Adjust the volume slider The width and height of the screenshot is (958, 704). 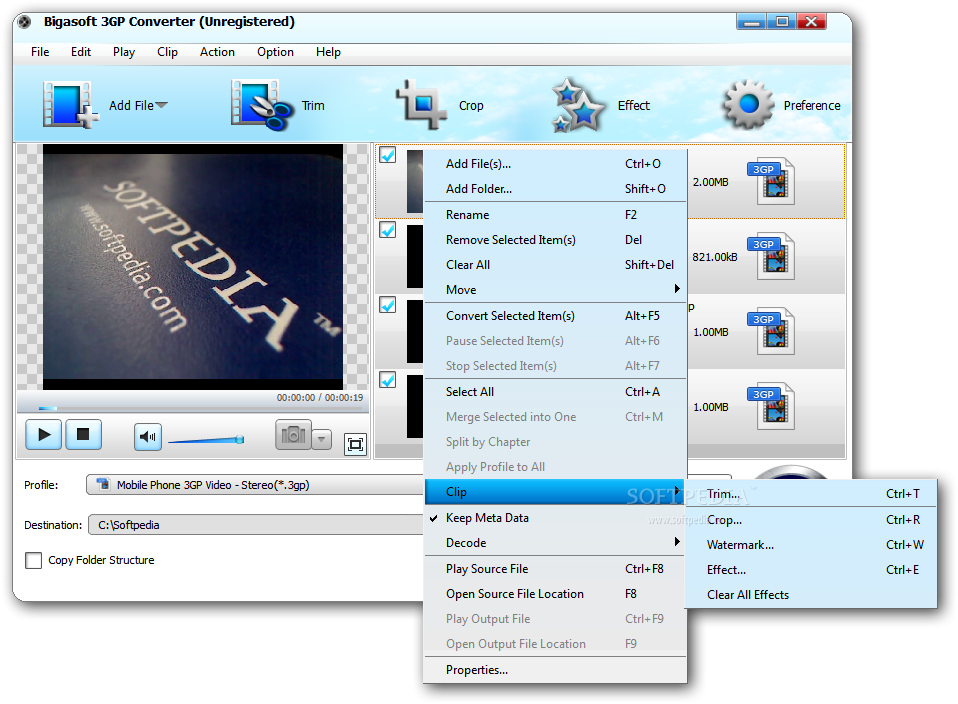point(206,440)
